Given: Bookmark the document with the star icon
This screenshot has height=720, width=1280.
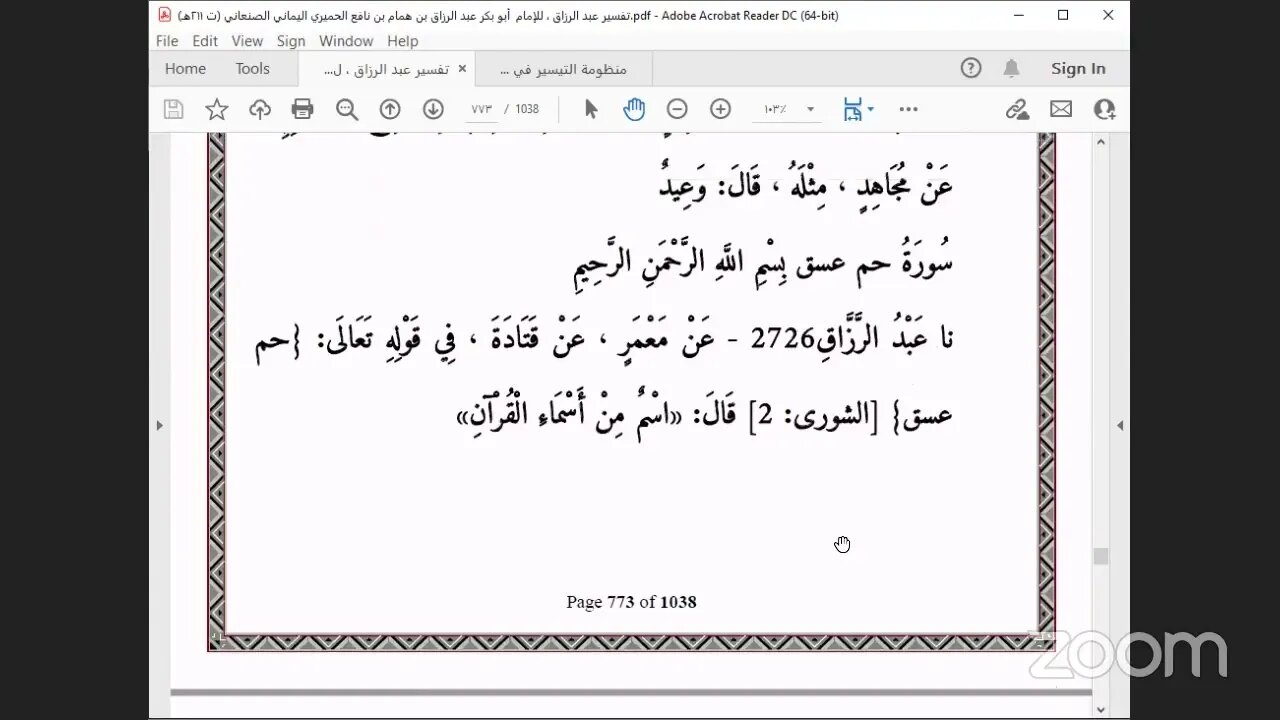Looking at the screenshot, I should (216, 109).
